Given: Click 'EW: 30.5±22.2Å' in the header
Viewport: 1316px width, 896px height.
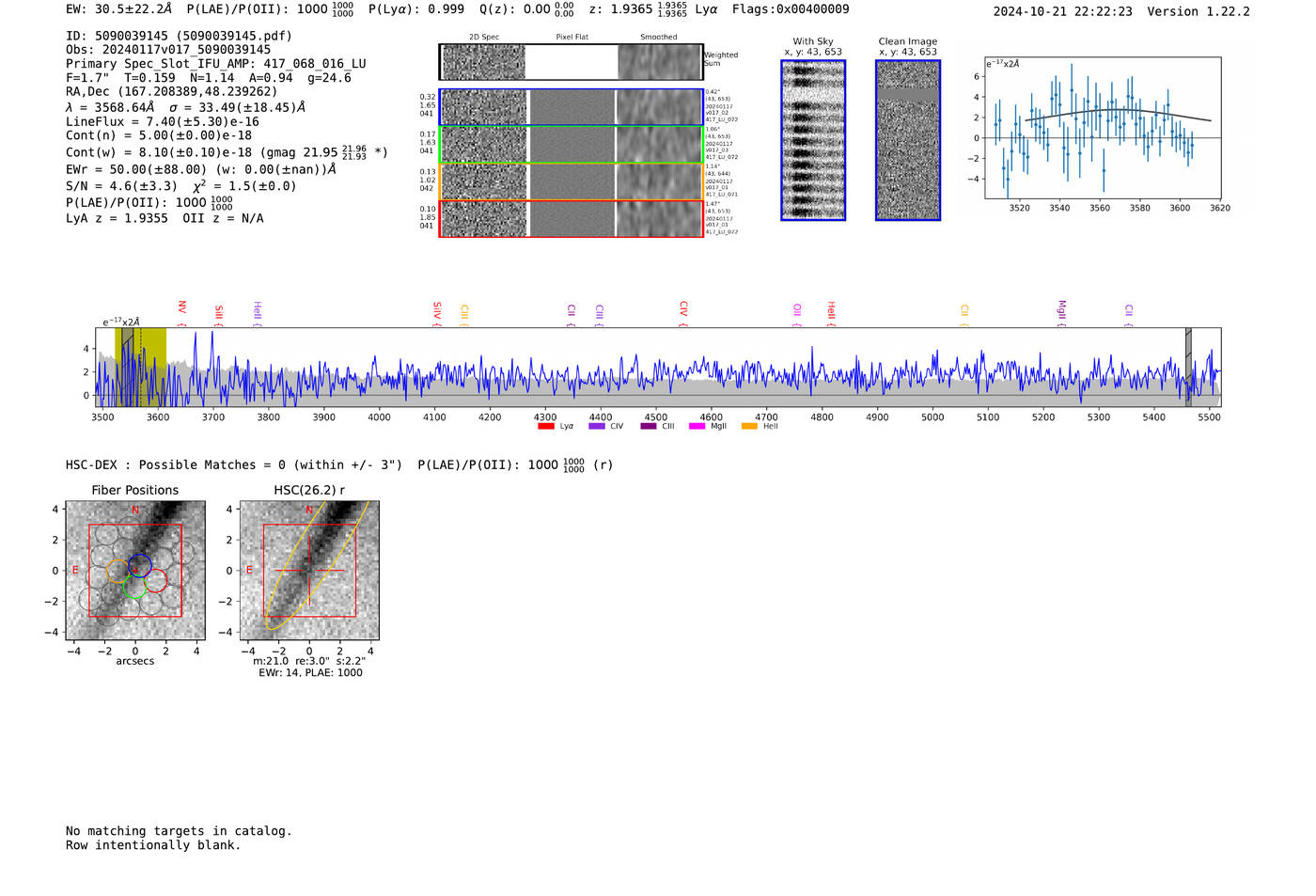Looking at the screenshot, I should (119, 9).
